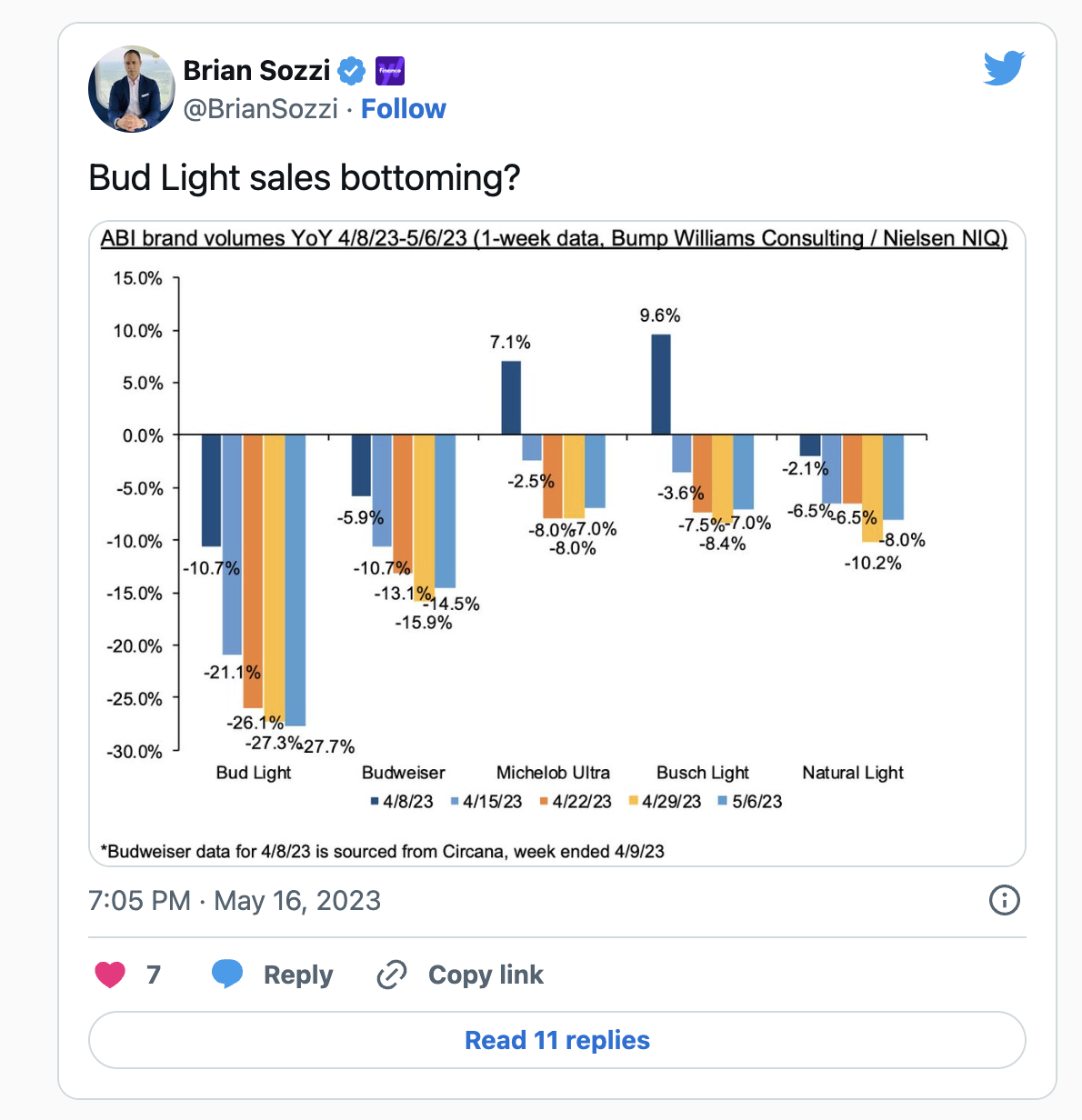
Task: Click the 4/22/23 orange legend swatch
Action: click(544, 801)
